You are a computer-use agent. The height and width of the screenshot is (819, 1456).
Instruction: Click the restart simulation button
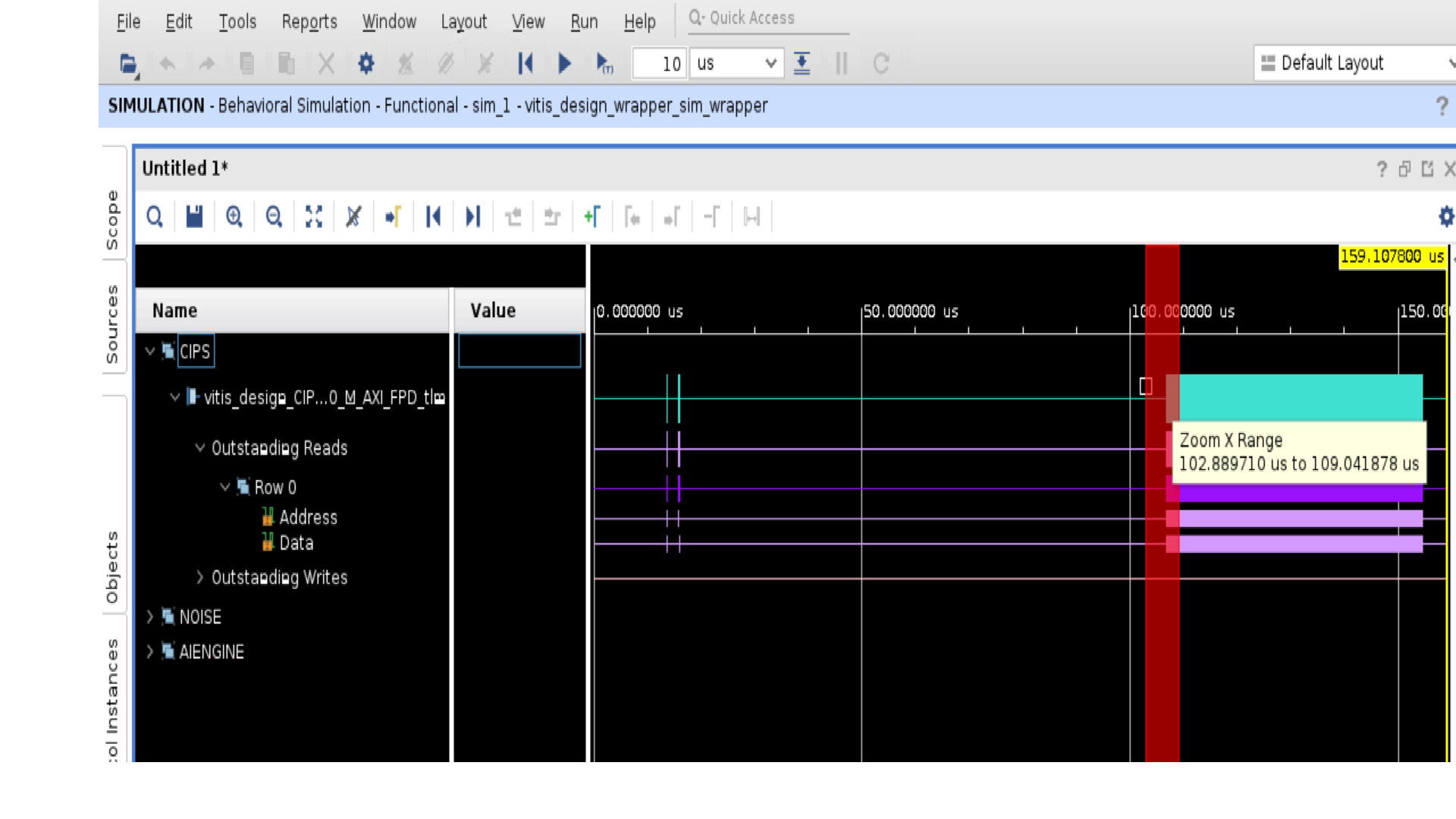(525, 64)
